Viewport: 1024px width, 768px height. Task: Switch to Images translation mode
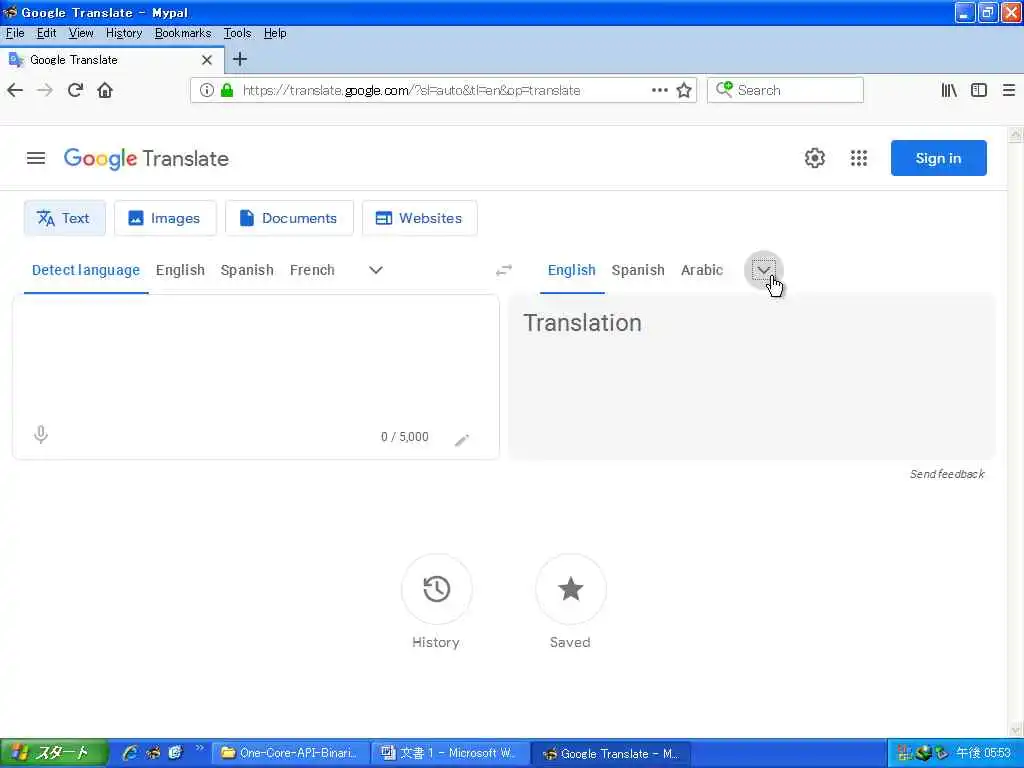point(165,218)
